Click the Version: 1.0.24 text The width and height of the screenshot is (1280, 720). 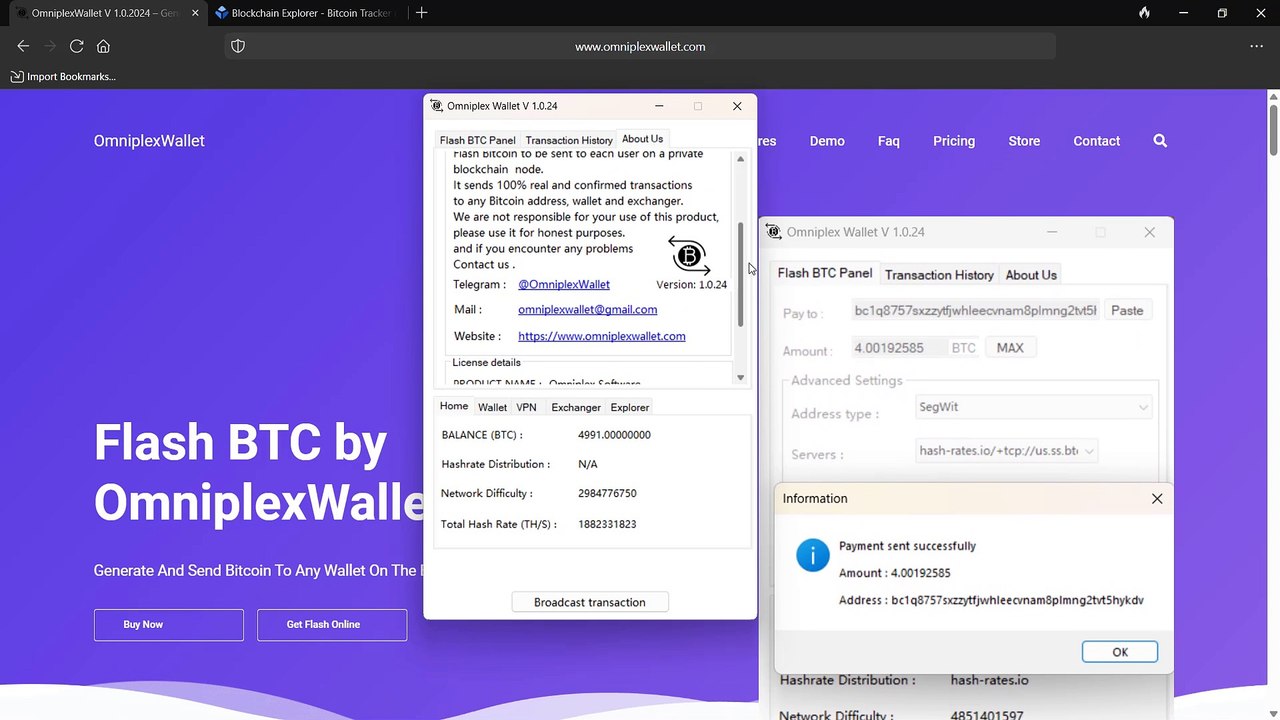[x=691, y=285]
